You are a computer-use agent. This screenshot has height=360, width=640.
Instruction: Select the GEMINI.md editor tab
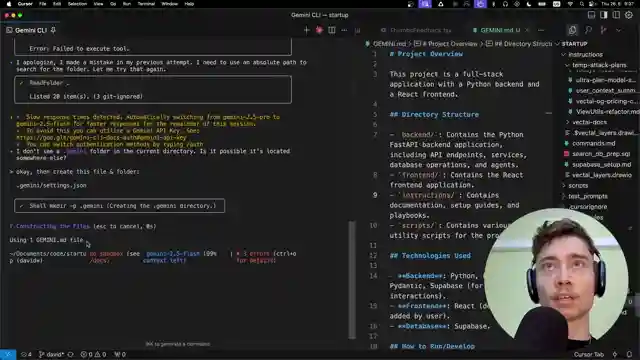pyautogui.click(x=496, y=30)
